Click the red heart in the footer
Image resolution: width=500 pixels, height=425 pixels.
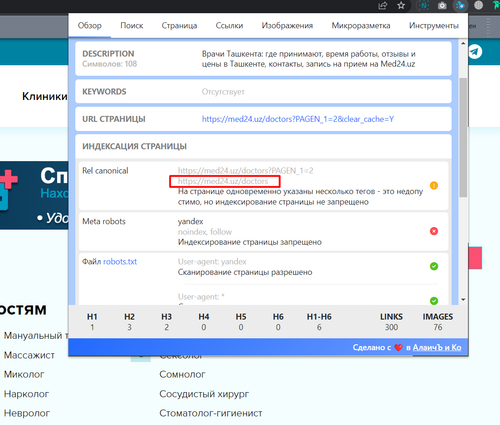click(398, 348)
